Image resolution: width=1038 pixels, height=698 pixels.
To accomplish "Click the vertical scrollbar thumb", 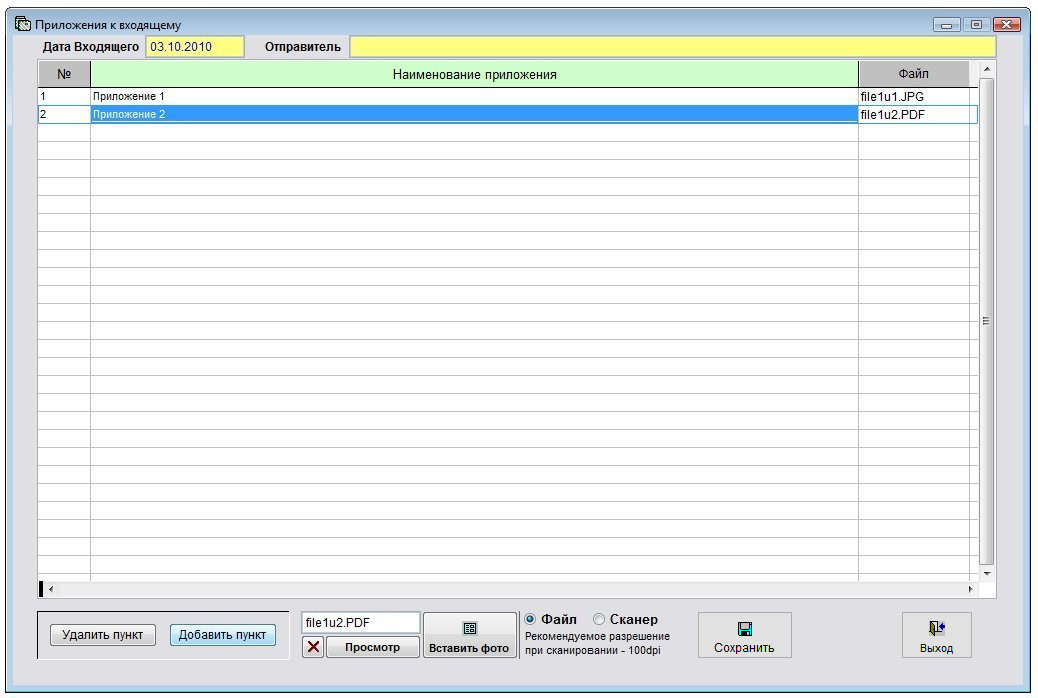I will tap(986, 321).
